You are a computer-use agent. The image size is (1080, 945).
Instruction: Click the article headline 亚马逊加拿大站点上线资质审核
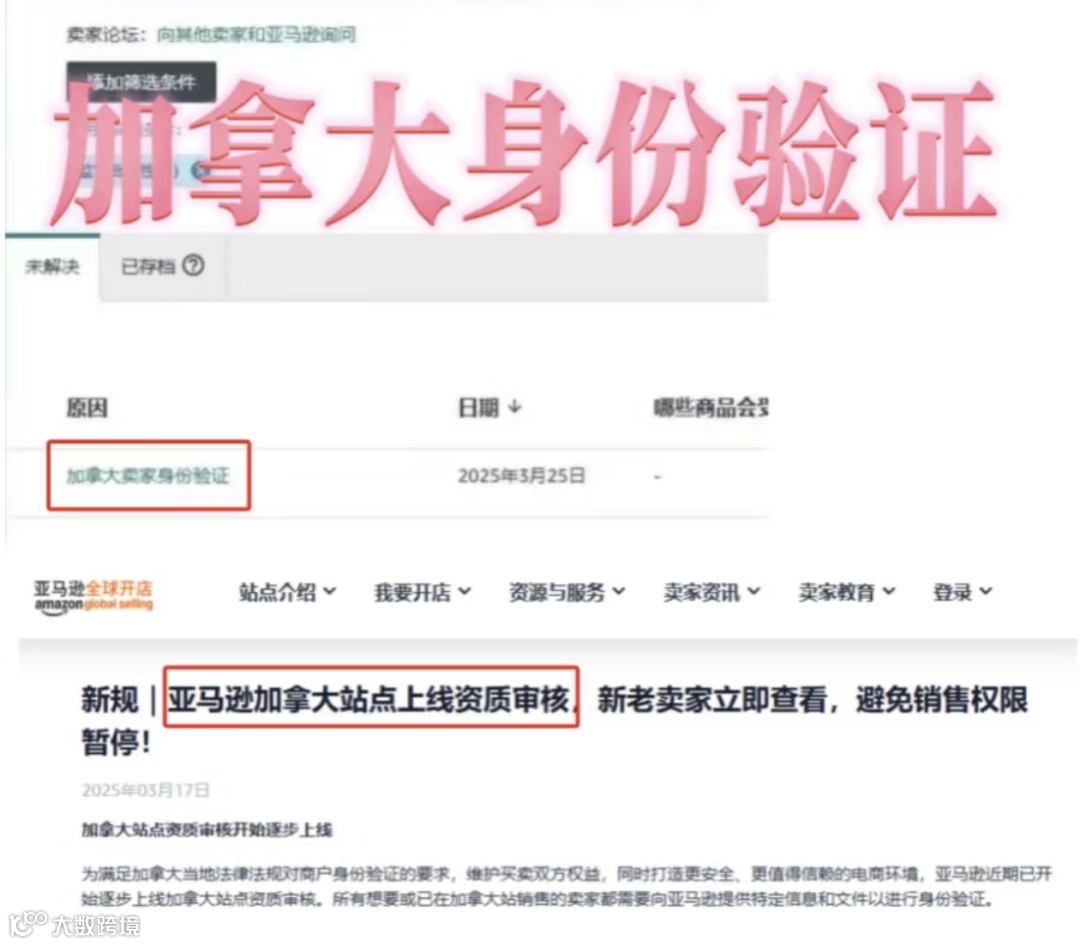(x=370, y=699)
